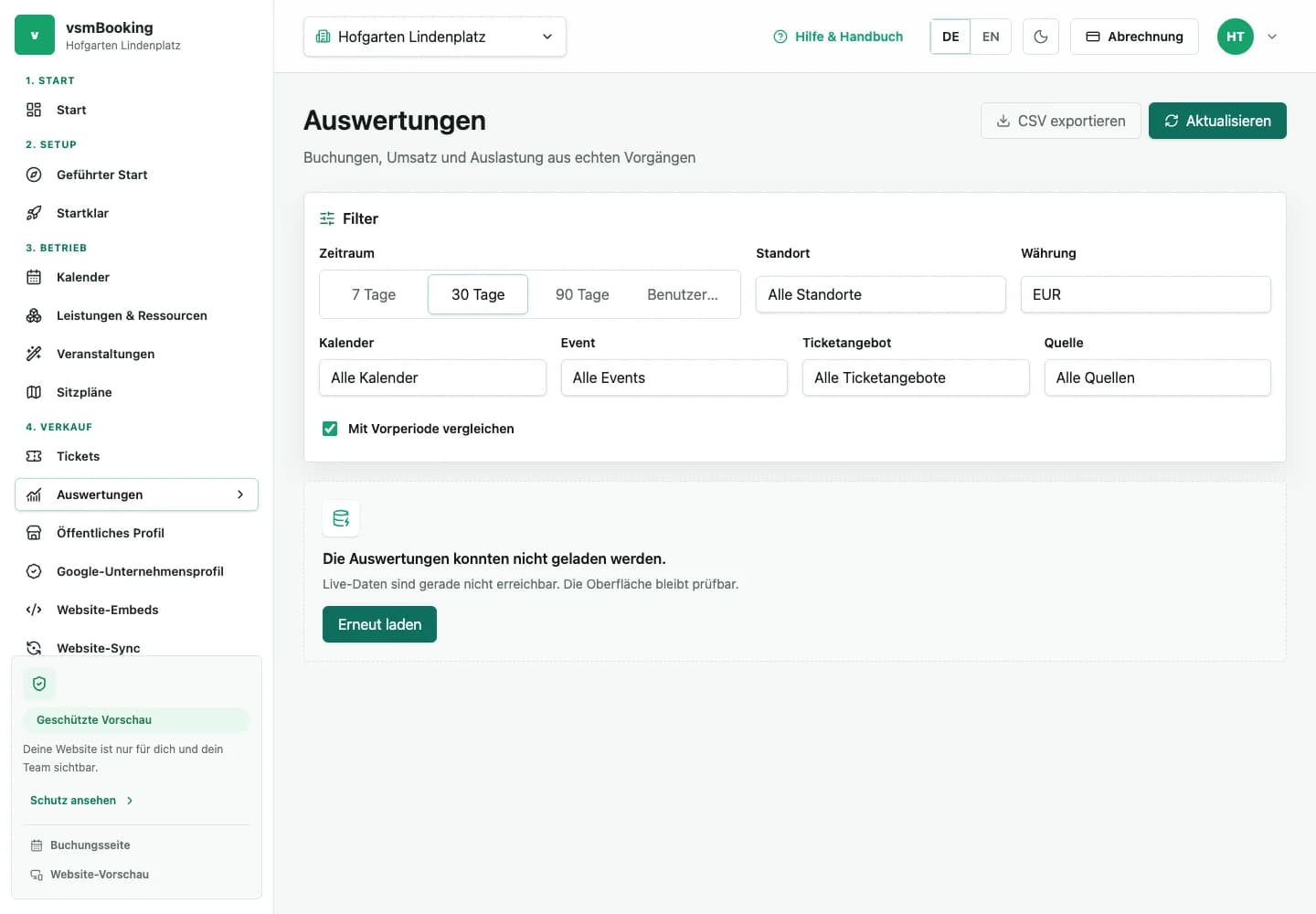Select the 30 Tage period tab
Image resolution: width=1316 pixels, height=914 pixels.
click(478, 294)
